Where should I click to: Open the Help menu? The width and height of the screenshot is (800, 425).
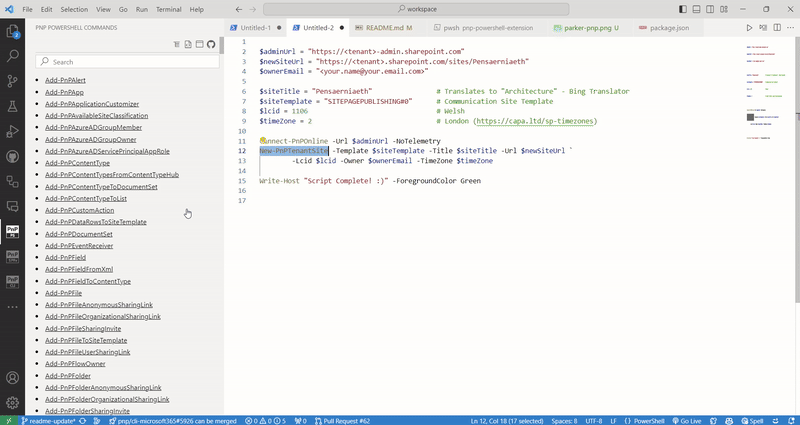pos(196,9)
